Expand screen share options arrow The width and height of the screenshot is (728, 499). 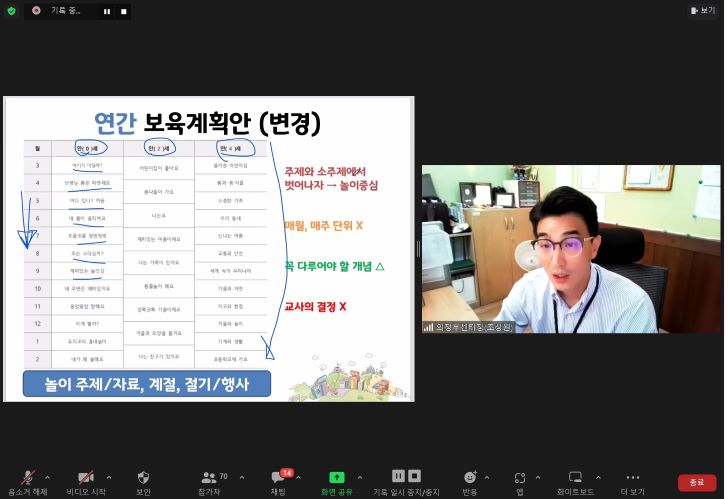(x=360, y=477)
